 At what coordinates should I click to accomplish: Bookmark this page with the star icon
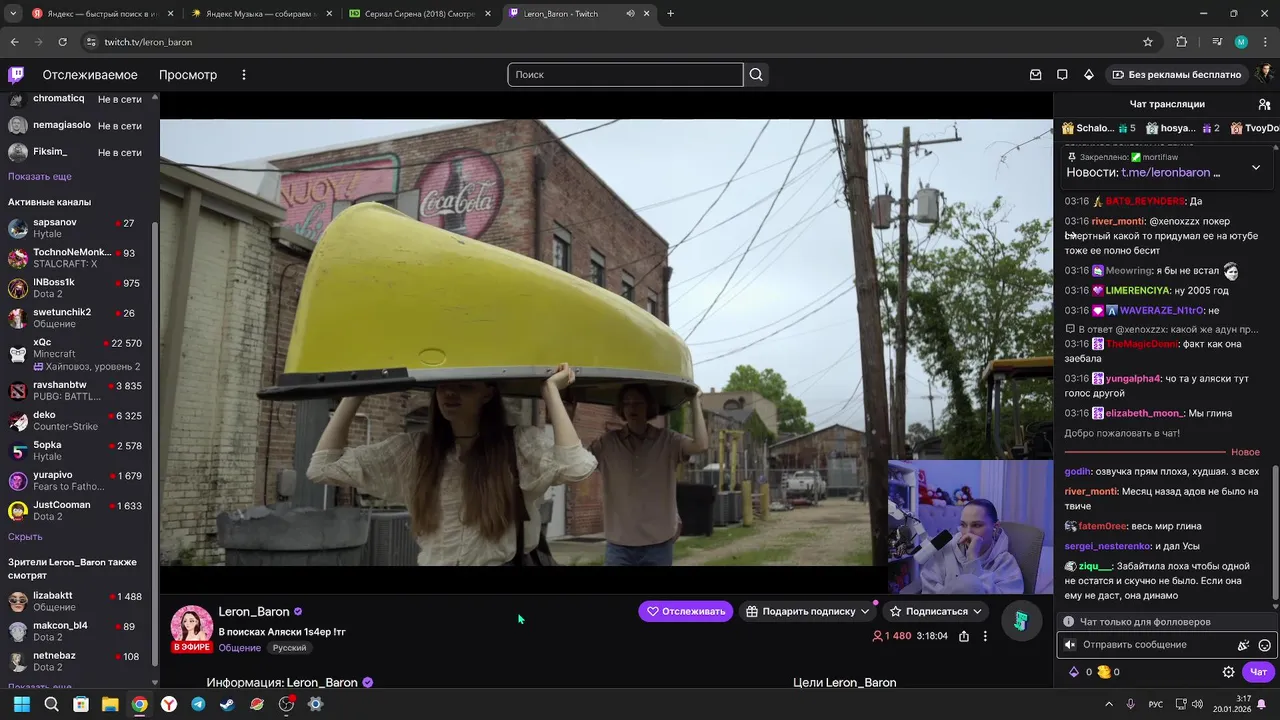pyautogui.click(x=1148, y=42)
